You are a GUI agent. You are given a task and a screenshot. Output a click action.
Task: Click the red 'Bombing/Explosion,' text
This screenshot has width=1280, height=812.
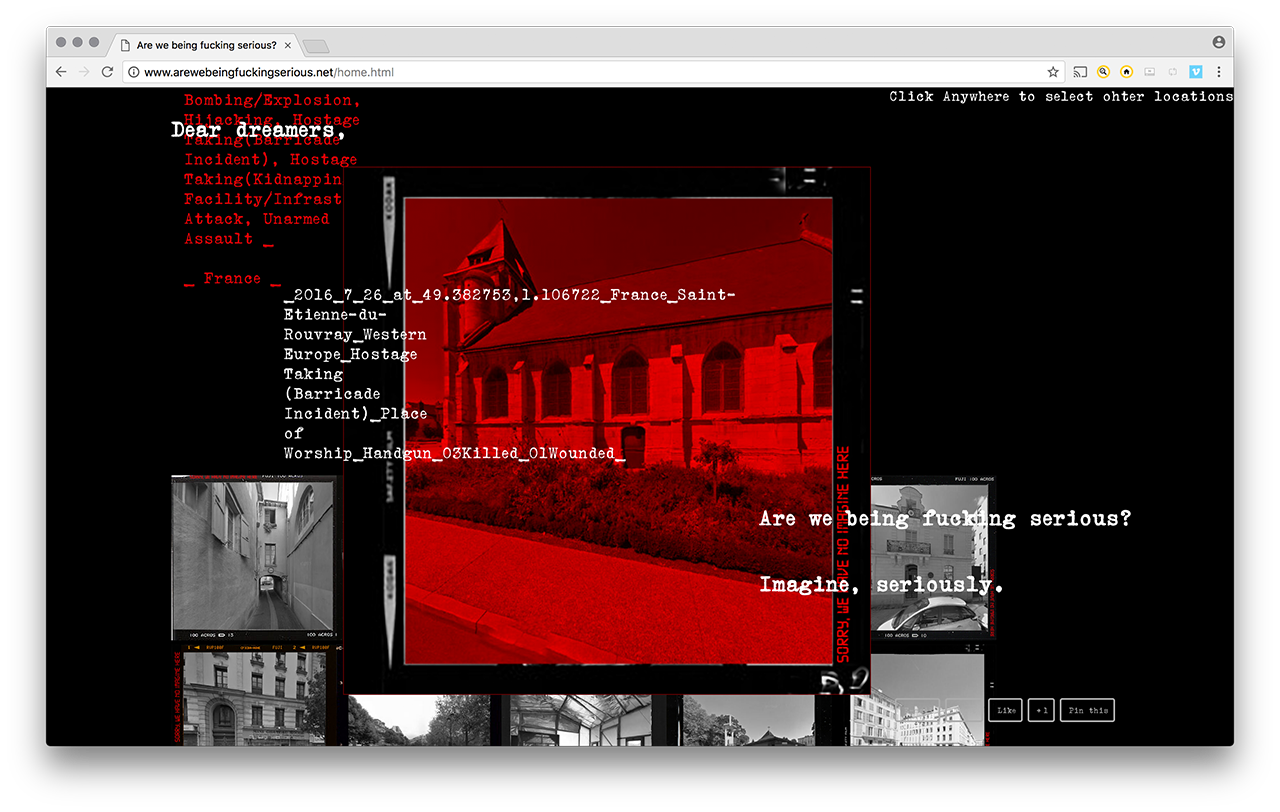pos(272,100)
